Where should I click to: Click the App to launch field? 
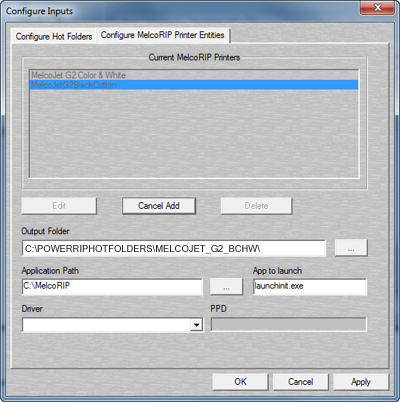(x=310, y=287)
